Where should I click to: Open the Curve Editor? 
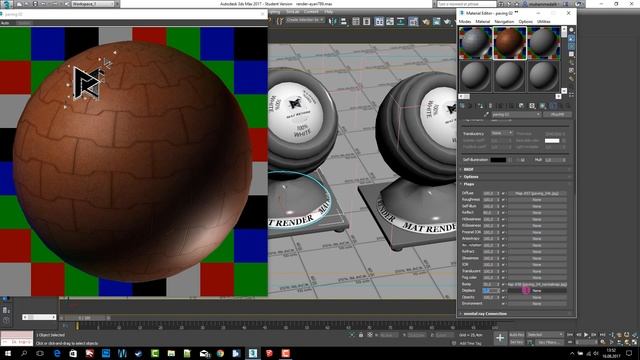(x=390, y=20)
